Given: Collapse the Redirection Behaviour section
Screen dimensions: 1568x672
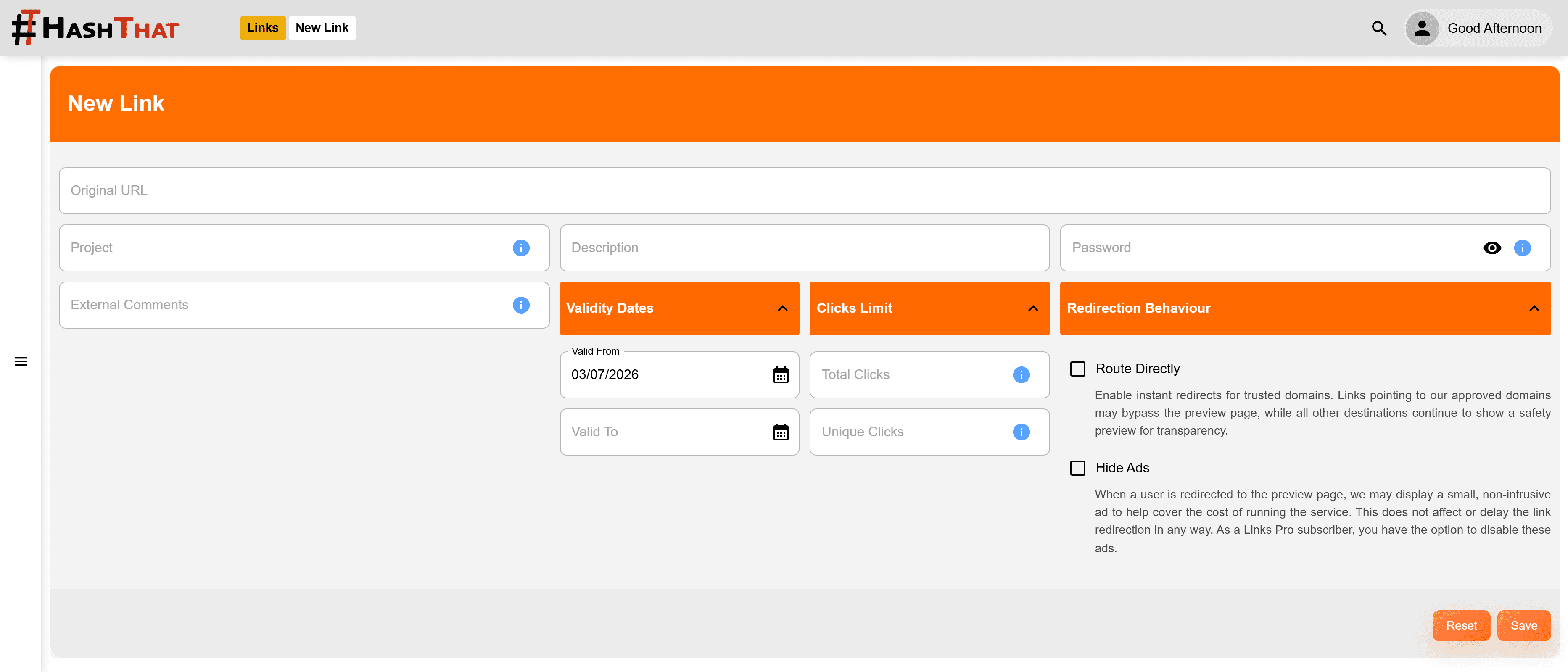Looking at the screenshot, I should pos(1305,308).
